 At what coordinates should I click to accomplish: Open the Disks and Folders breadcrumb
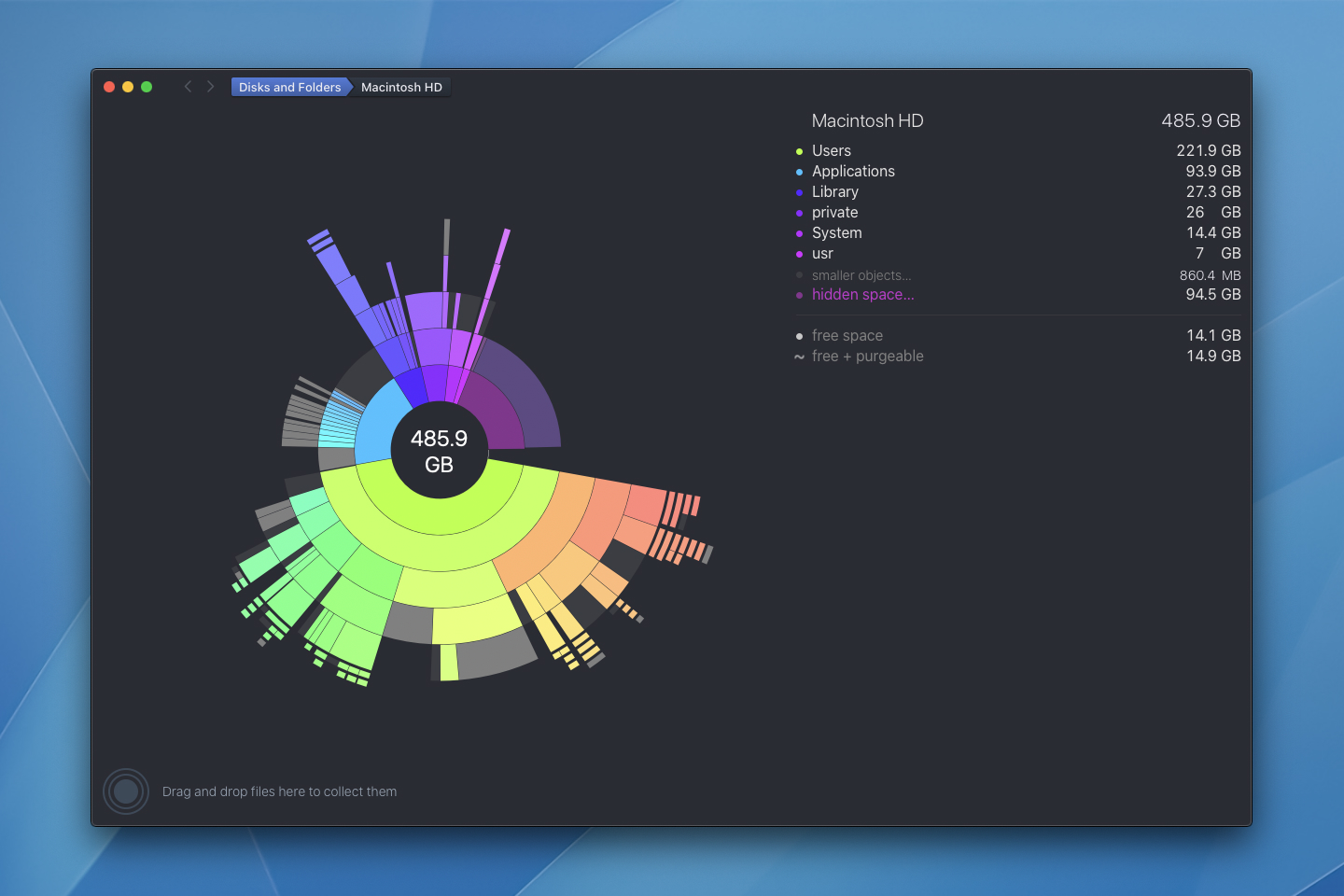coord(289,87)
